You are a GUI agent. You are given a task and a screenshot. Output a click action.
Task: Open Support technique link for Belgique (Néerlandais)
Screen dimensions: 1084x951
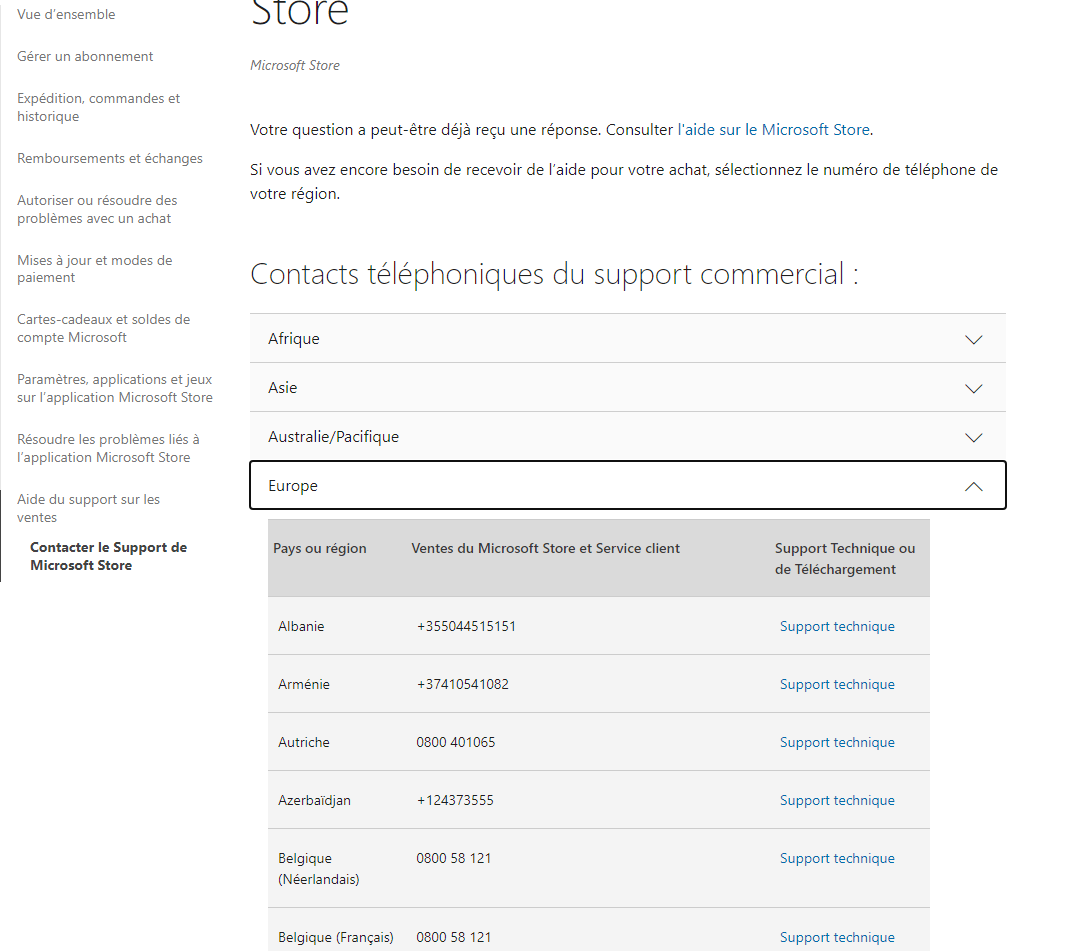(837, 858)
